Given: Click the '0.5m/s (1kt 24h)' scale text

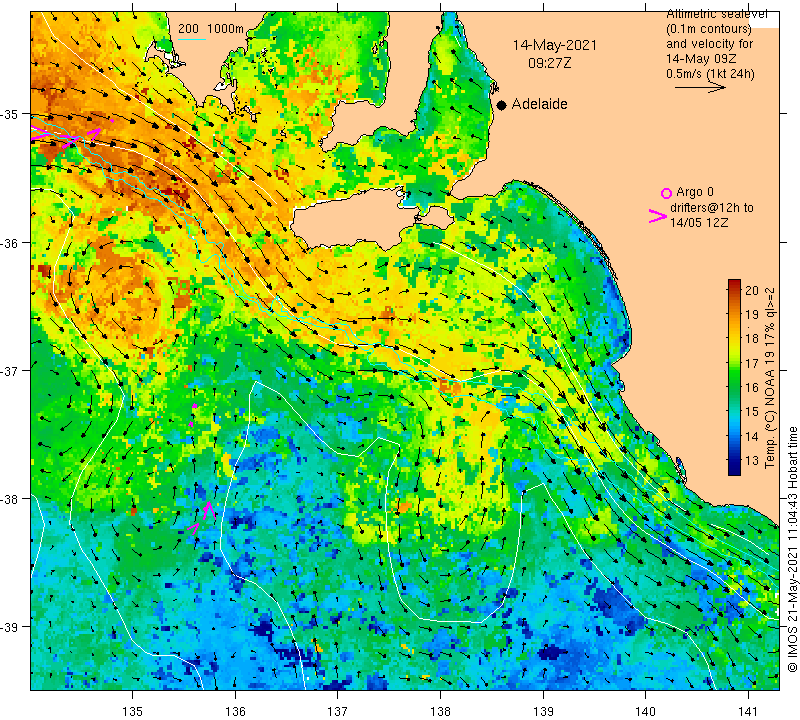Looking at the screenshot, I should (710, 75).
